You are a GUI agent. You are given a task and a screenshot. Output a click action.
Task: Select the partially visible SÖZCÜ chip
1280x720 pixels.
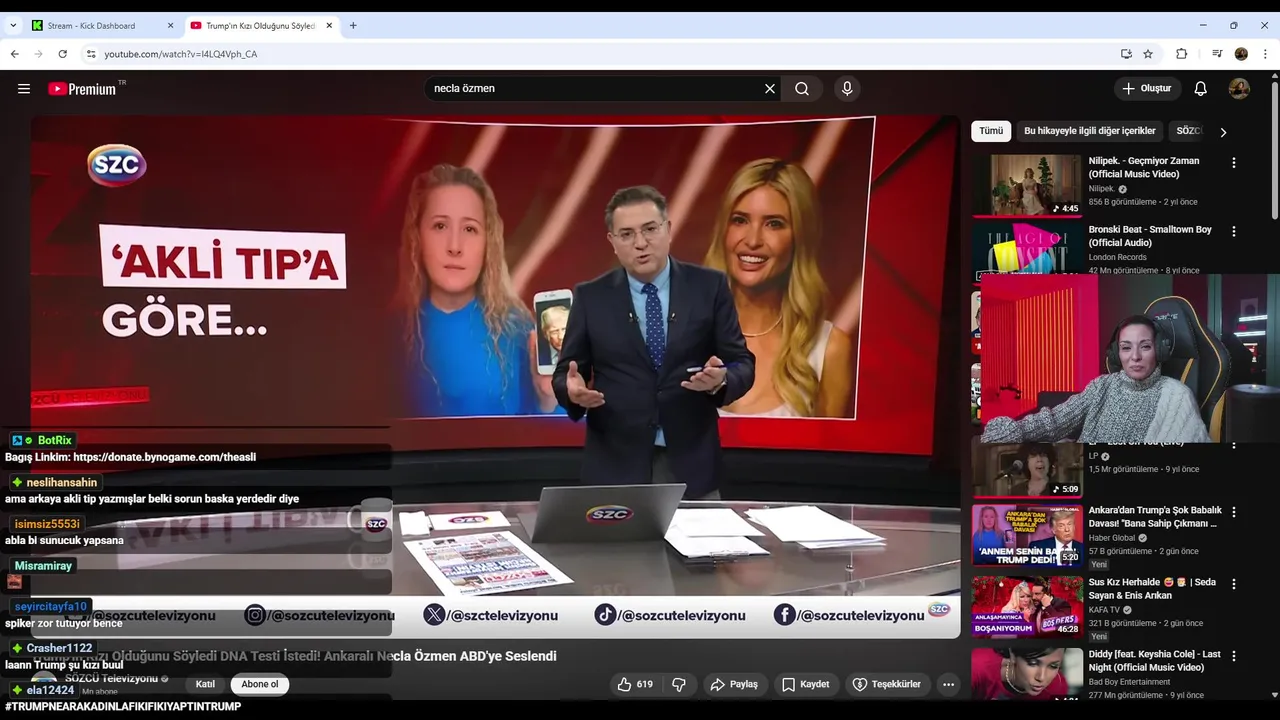click(x=1189, y=131)
